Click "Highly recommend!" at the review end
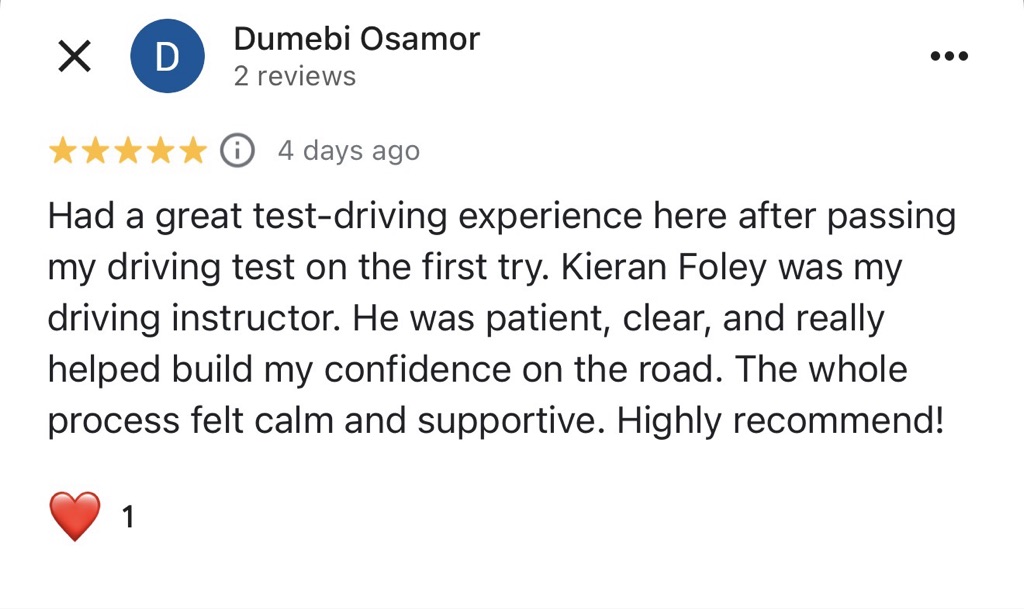1024x609 pixels. [x=780, y=421]
